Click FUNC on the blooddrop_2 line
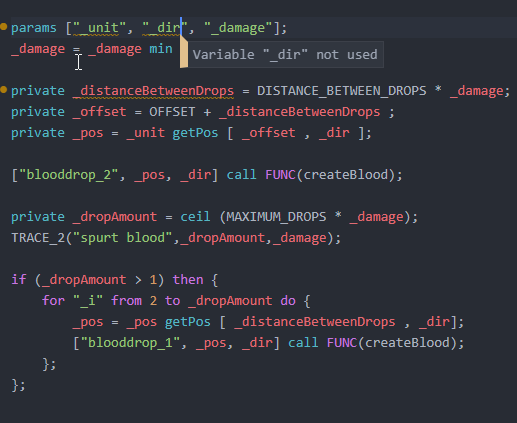Screen dimensions: 517x423 (280, 175)
